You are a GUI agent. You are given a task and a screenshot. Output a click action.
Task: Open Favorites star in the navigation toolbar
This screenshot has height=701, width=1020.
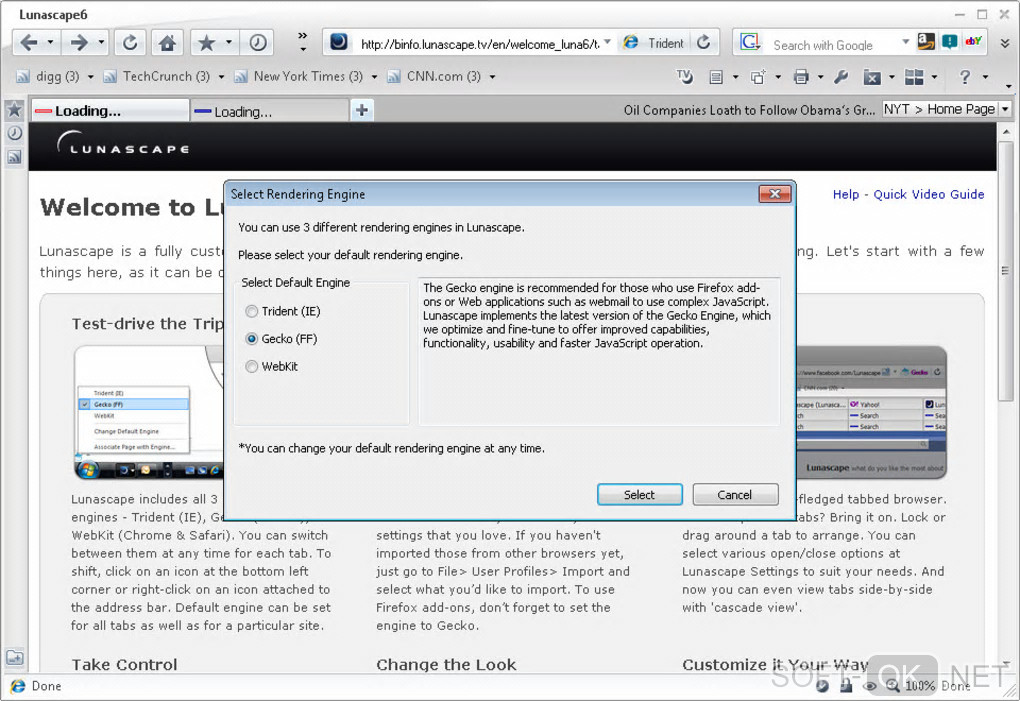(206, 43)
